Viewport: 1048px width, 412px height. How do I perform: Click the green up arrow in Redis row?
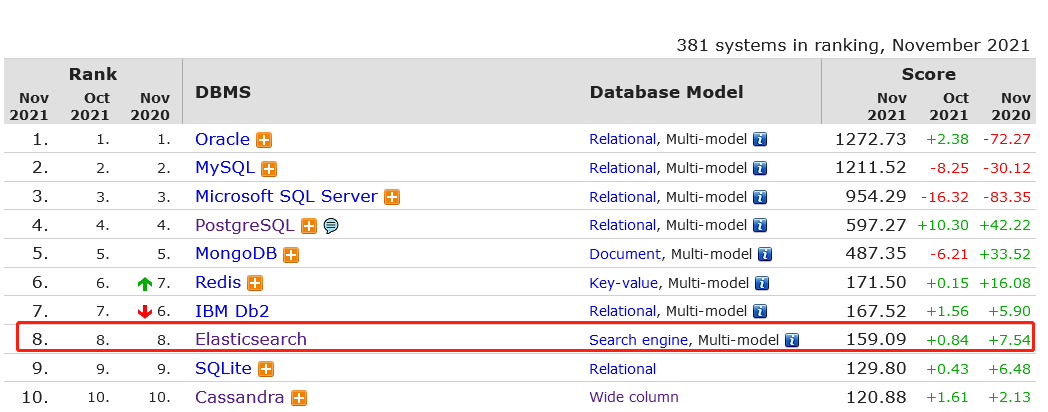point(144,284)
